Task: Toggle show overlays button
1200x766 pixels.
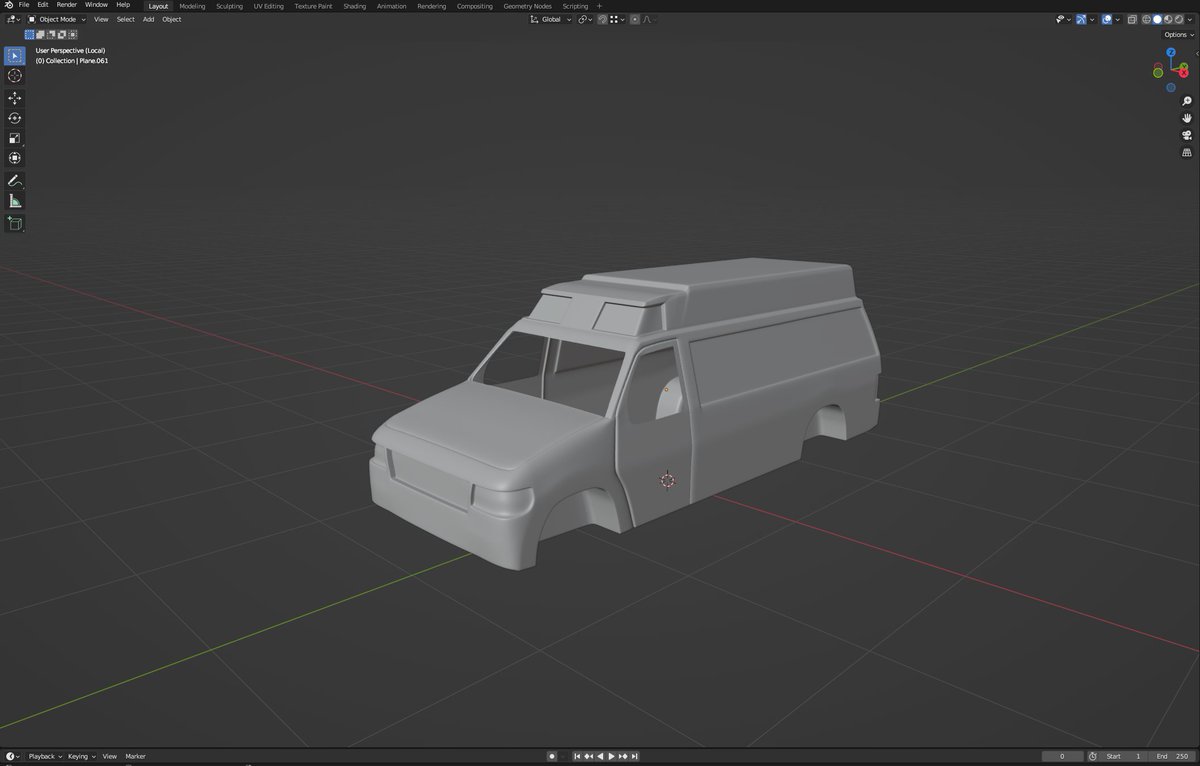Action: pos(1107,19)
